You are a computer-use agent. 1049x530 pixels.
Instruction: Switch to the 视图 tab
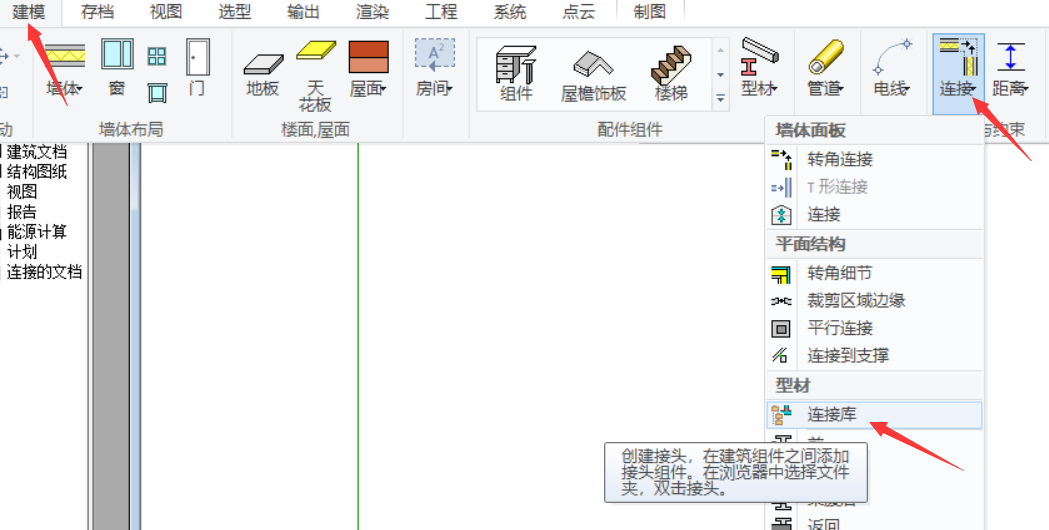166,12
